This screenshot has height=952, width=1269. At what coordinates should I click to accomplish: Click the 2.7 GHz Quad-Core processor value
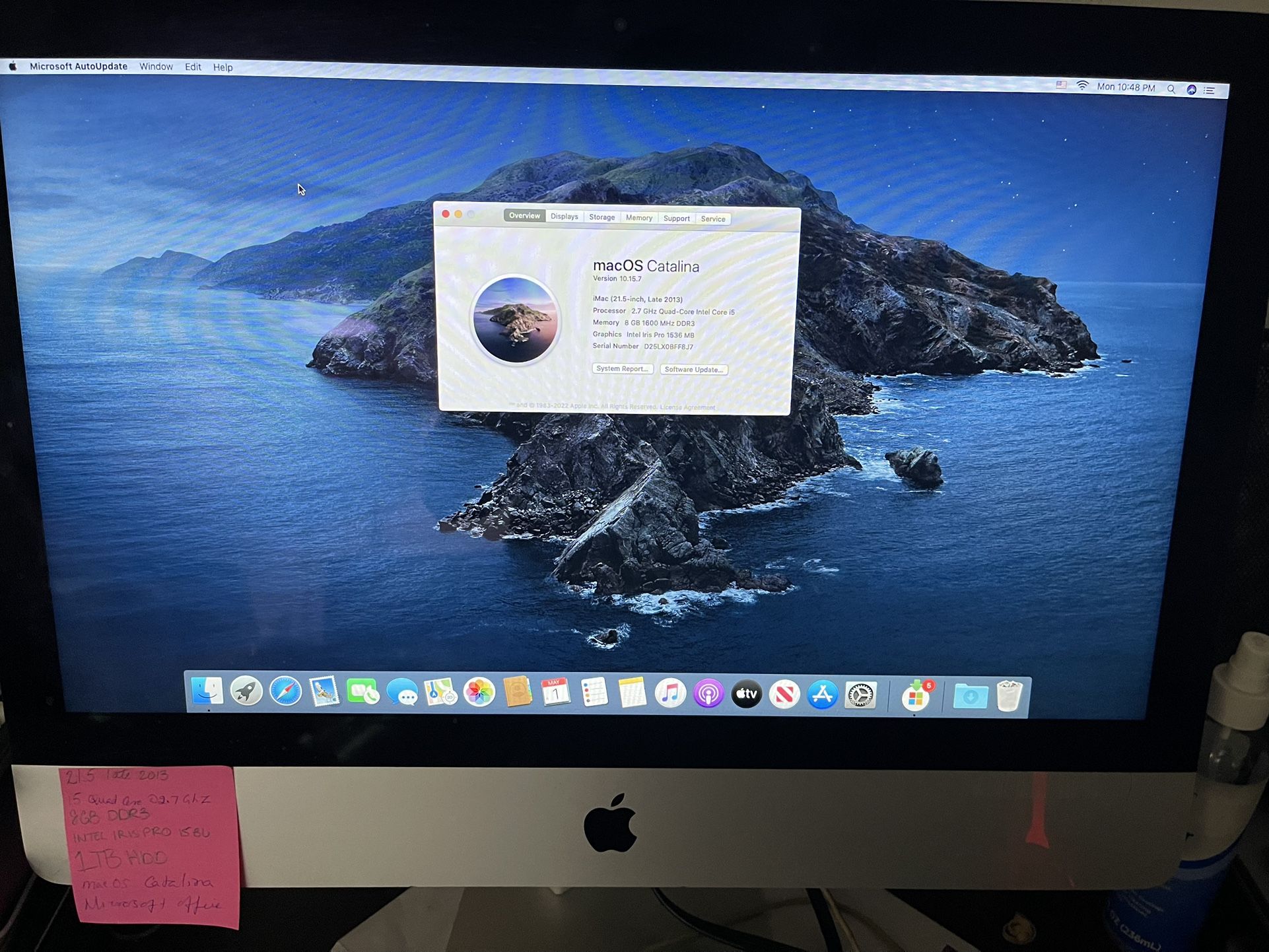coord(683,312)
